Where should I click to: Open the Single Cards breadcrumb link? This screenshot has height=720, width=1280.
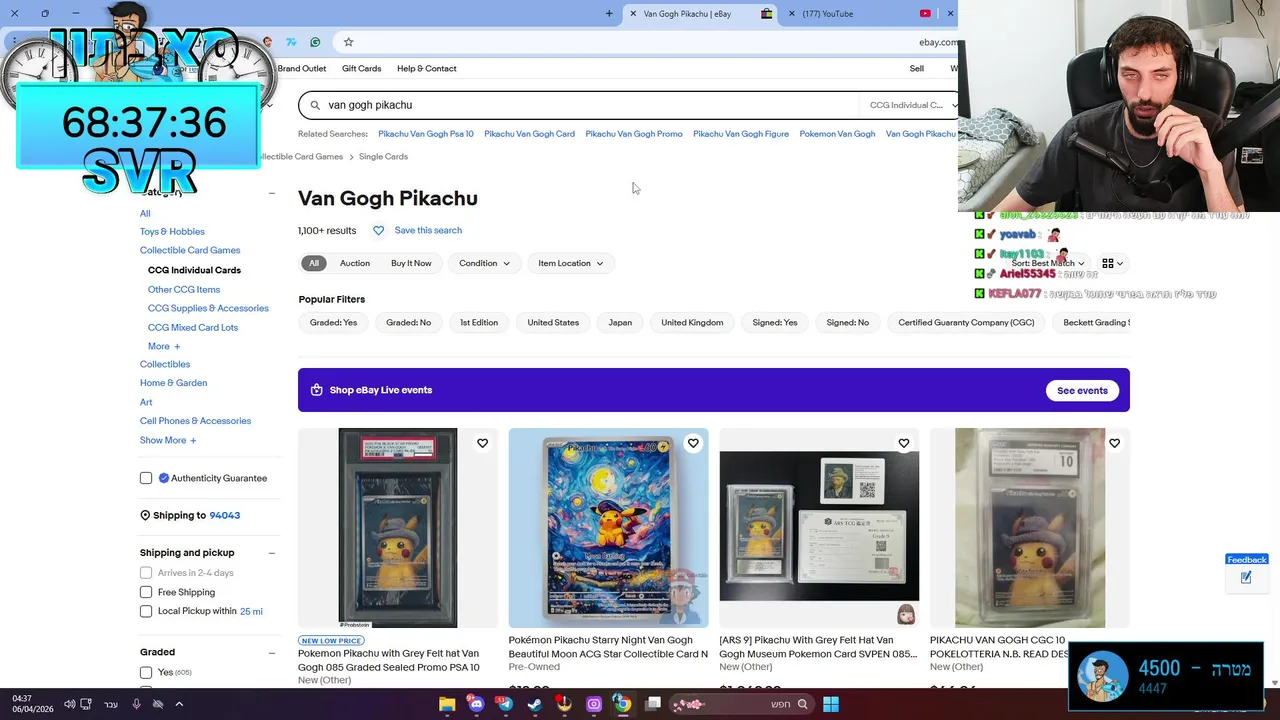coord(383,157)
